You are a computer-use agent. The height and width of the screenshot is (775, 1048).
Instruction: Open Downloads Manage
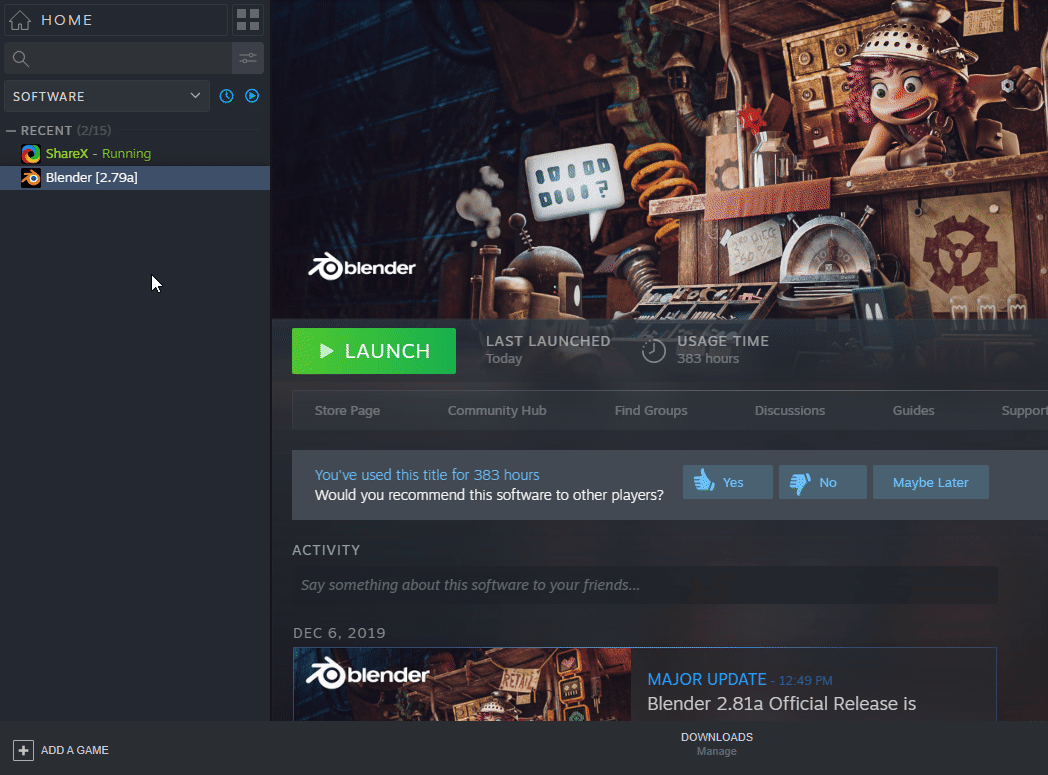tap(716, 744)
